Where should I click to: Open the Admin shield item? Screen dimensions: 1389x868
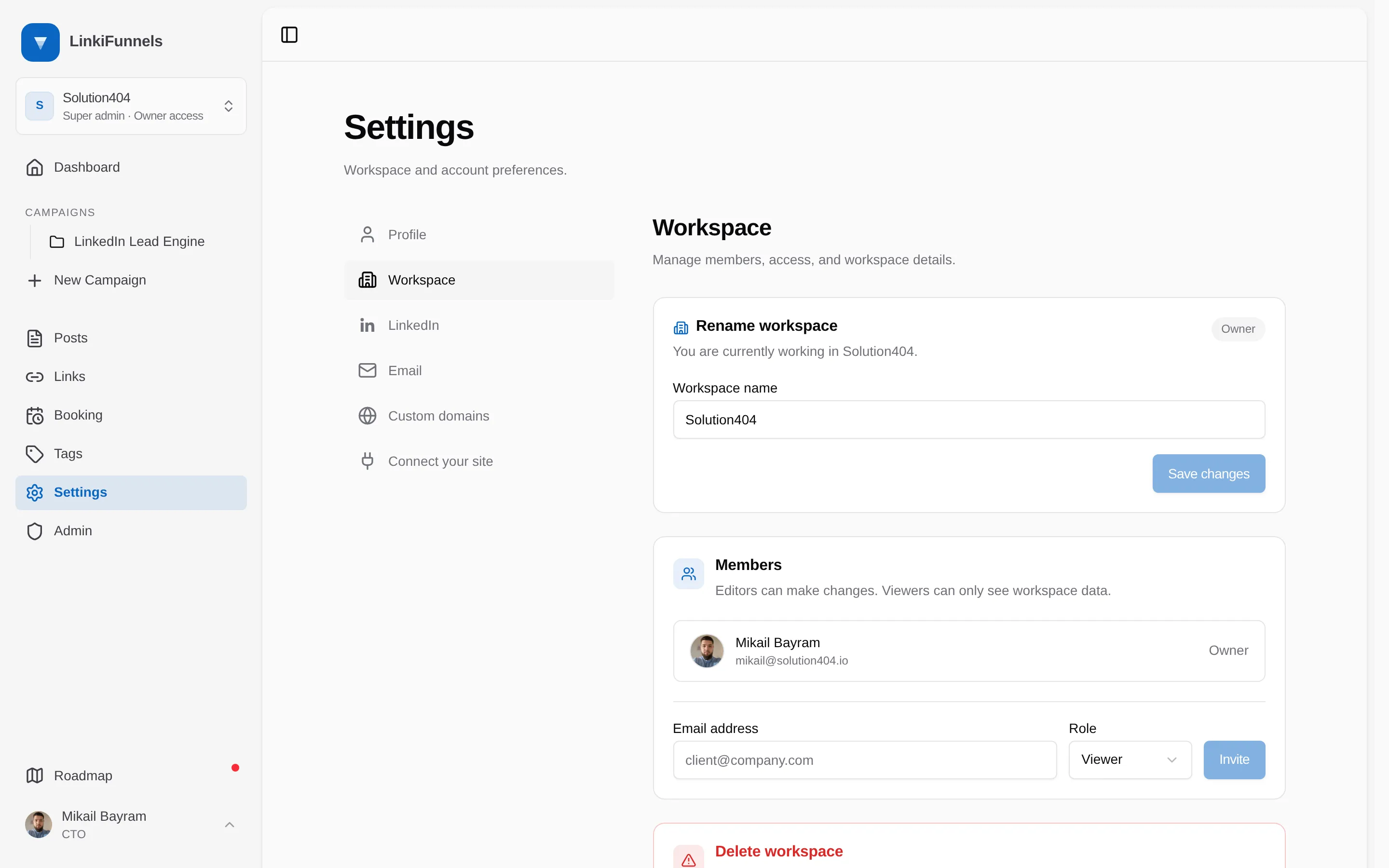pos(131,531)
